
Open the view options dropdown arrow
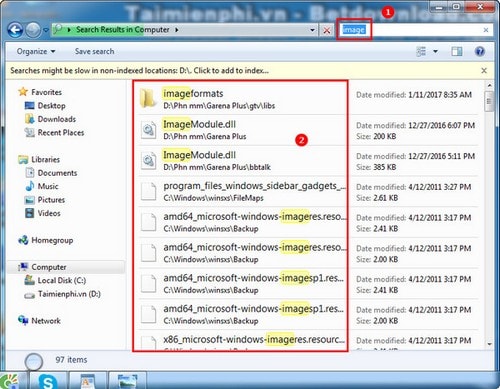435,51
